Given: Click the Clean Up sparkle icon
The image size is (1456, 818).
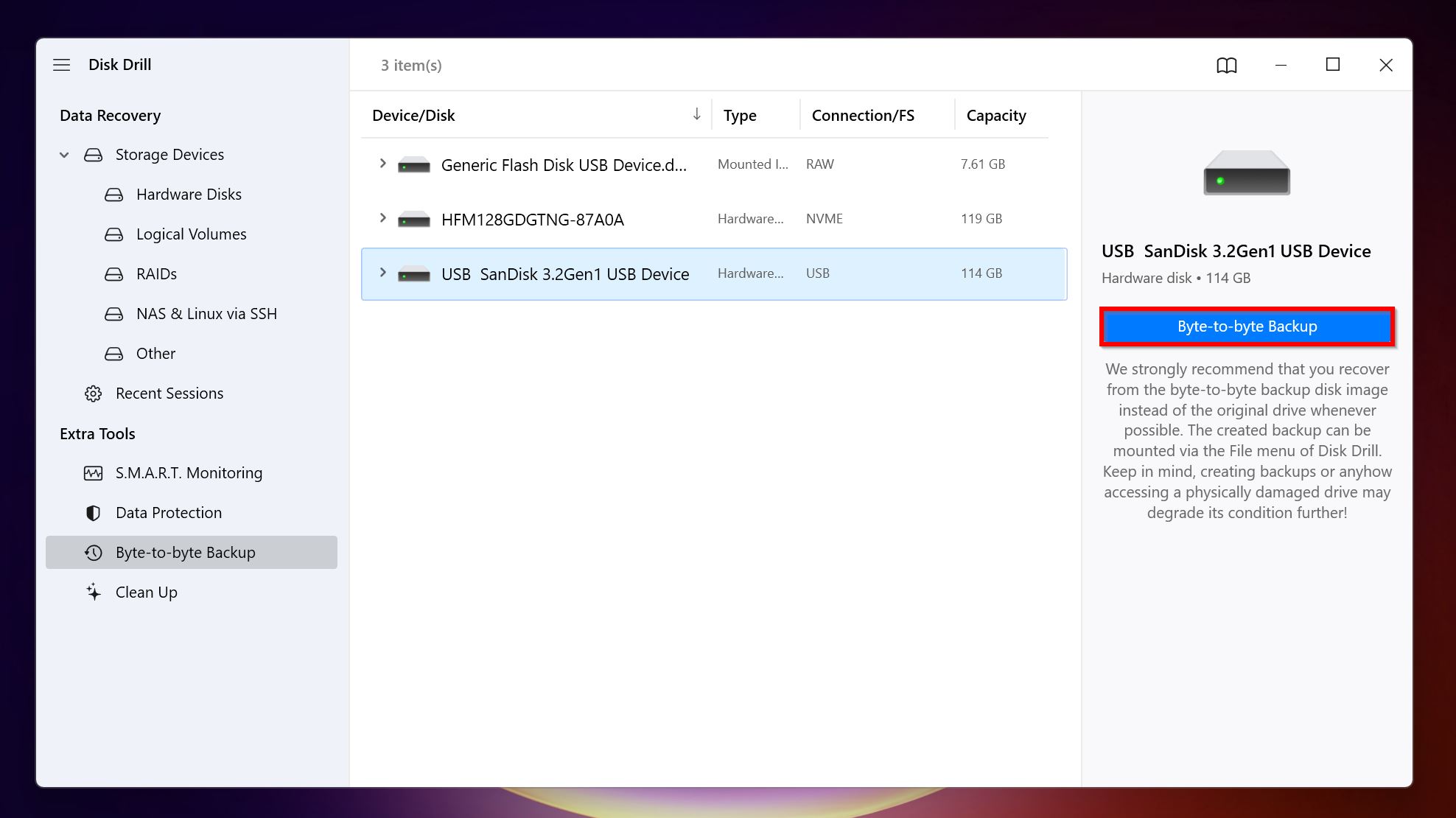Looking at the screenshot, I should (x=94, y=592).
